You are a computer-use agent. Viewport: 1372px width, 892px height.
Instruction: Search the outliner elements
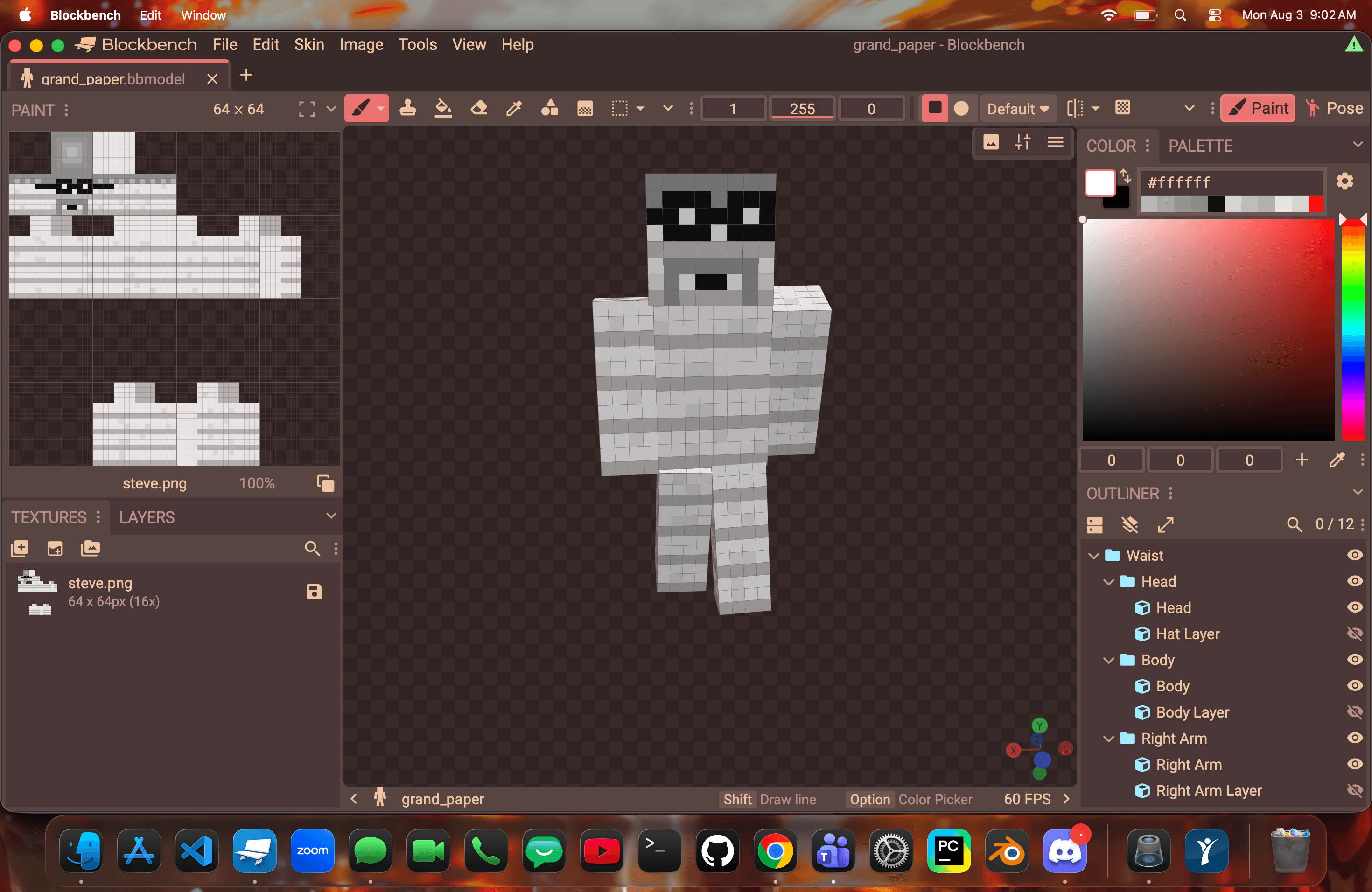tap(1294, 524)
